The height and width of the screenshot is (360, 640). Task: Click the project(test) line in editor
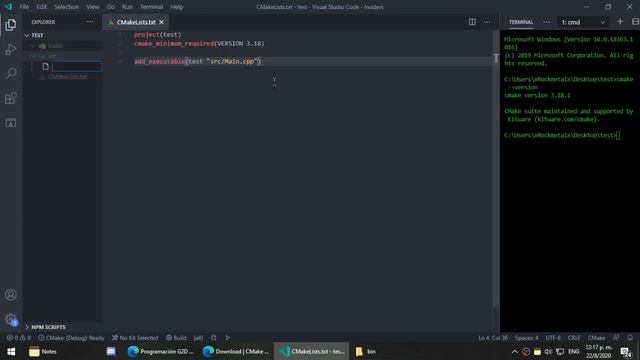point(158,35)
